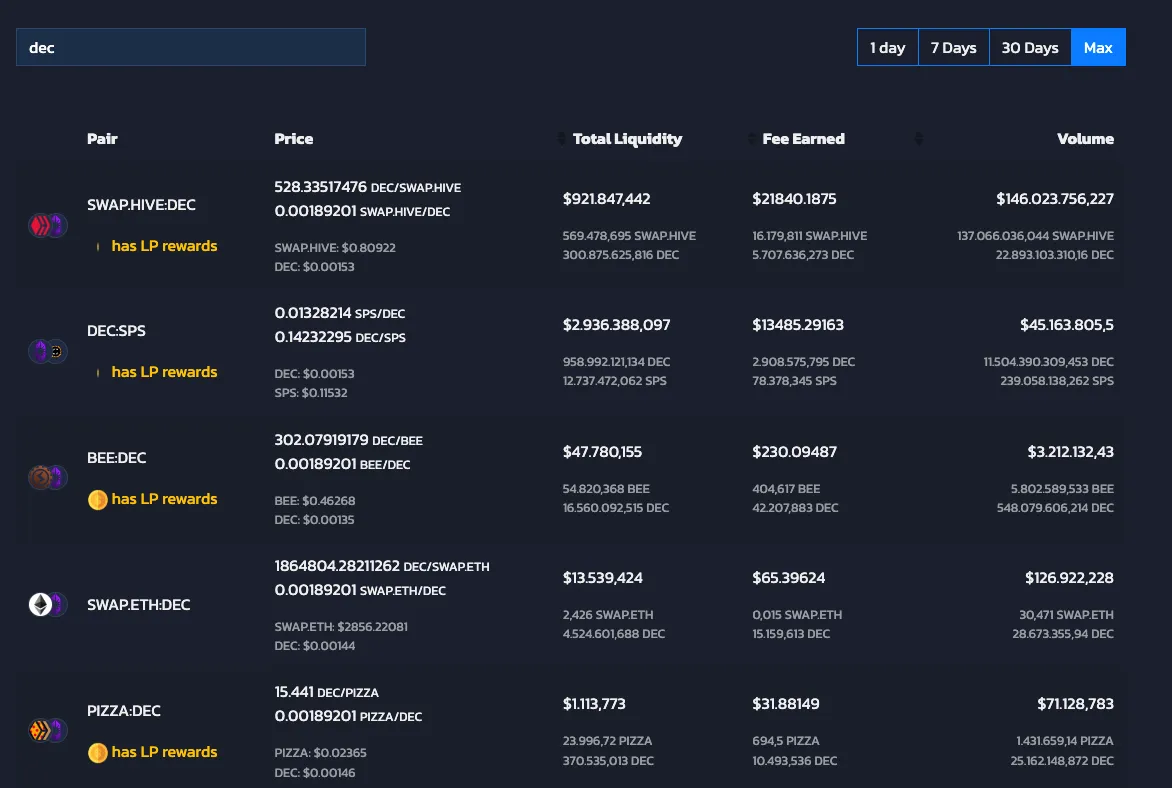Image resolution: width=1172 pixels, height=788 pixels.
Task: Click 'has LP rewards' under DEC:SPS
Action: (x=164, y=372)
